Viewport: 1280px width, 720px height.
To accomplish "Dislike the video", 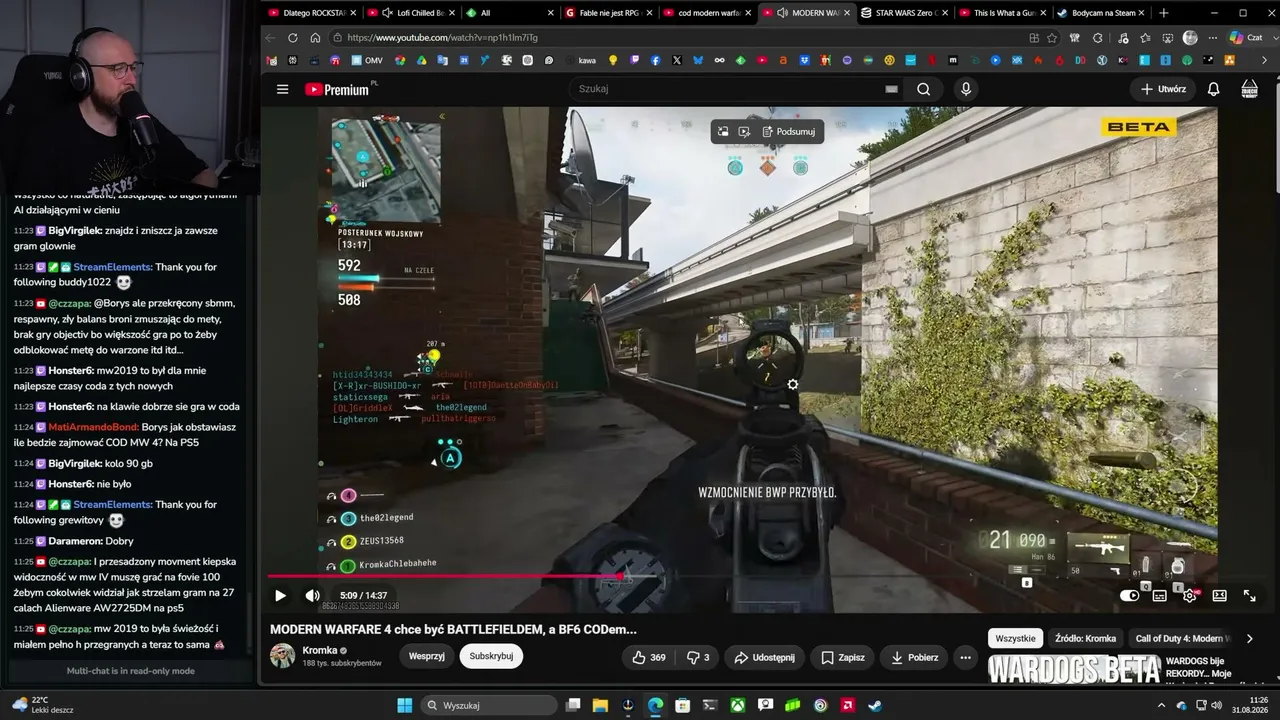I will [x=698, y=657].
